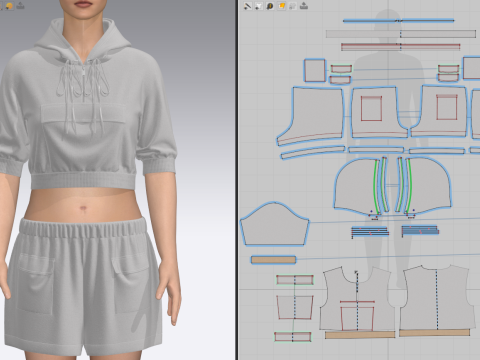Screen dimensions: 480x360
Task: Select the green-outlined rectangle above shorts pocket piece
Action: pos(295,280)
